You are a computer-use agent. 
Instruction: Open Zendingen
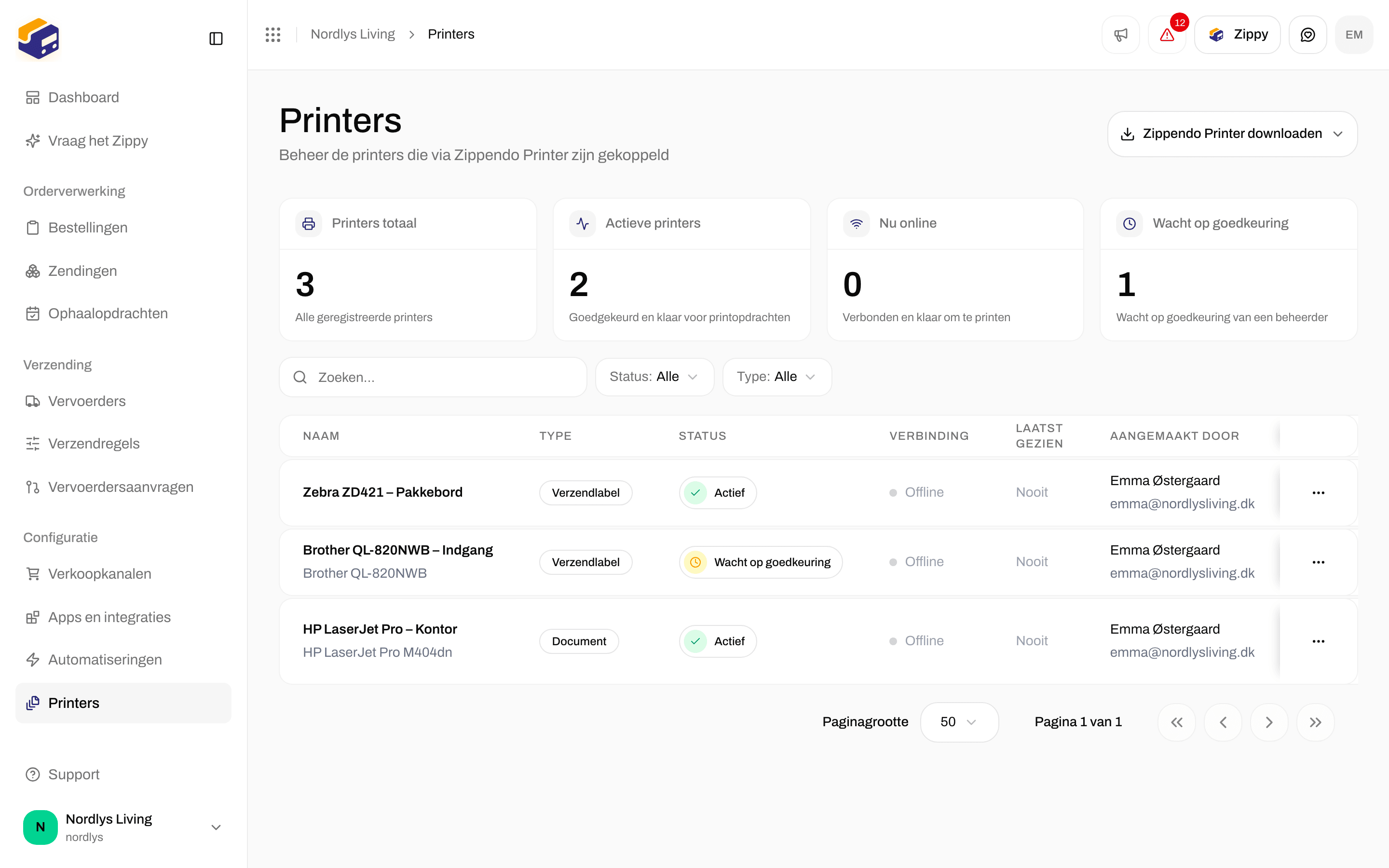pyautogui.click(x=123, y=271)
